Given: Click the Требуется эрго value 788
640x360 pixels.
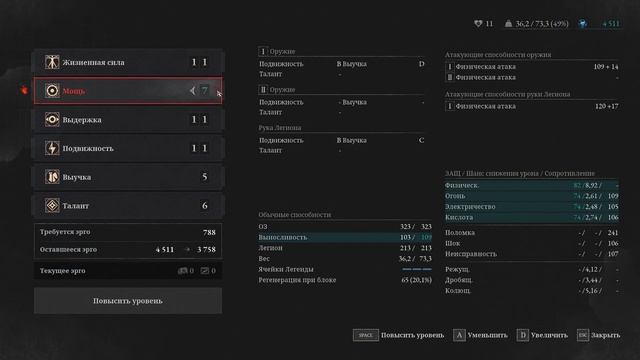Looking at the screenshot, I should [x=209, y=232].
